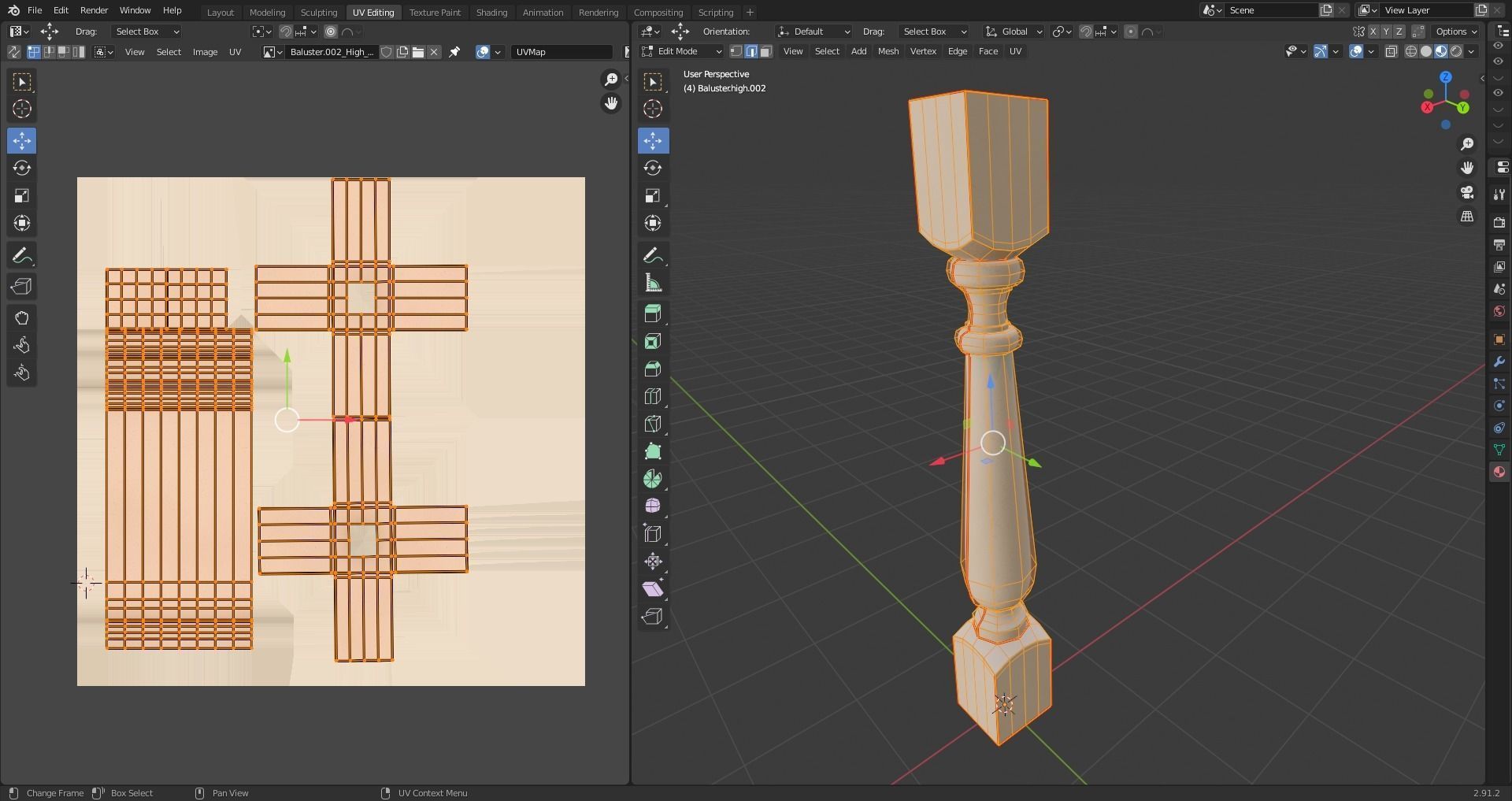The height and width of the screenshot is (801, 1512).
Task: Toggle X-ray view in 3D viewport
Action: point(1392,51)
